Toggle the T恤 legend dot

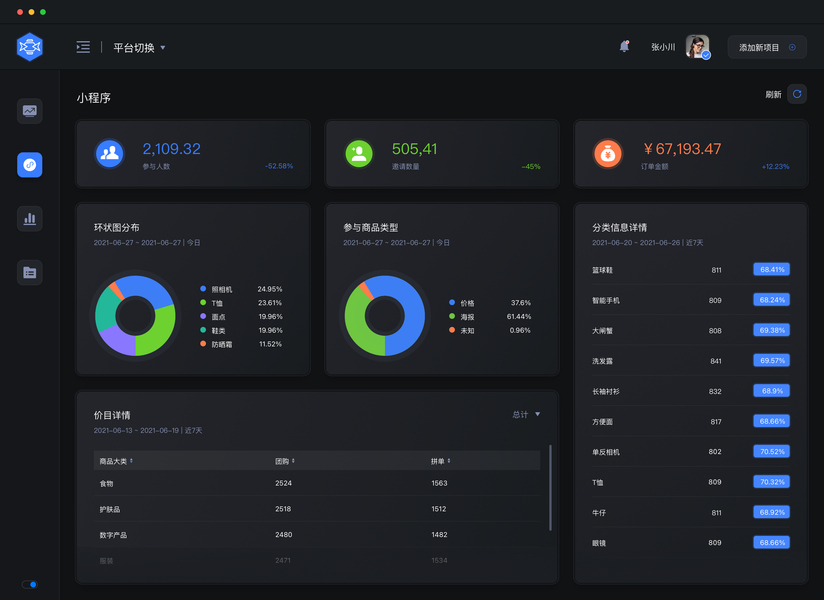pyautogui.click(x=203, y=303)
